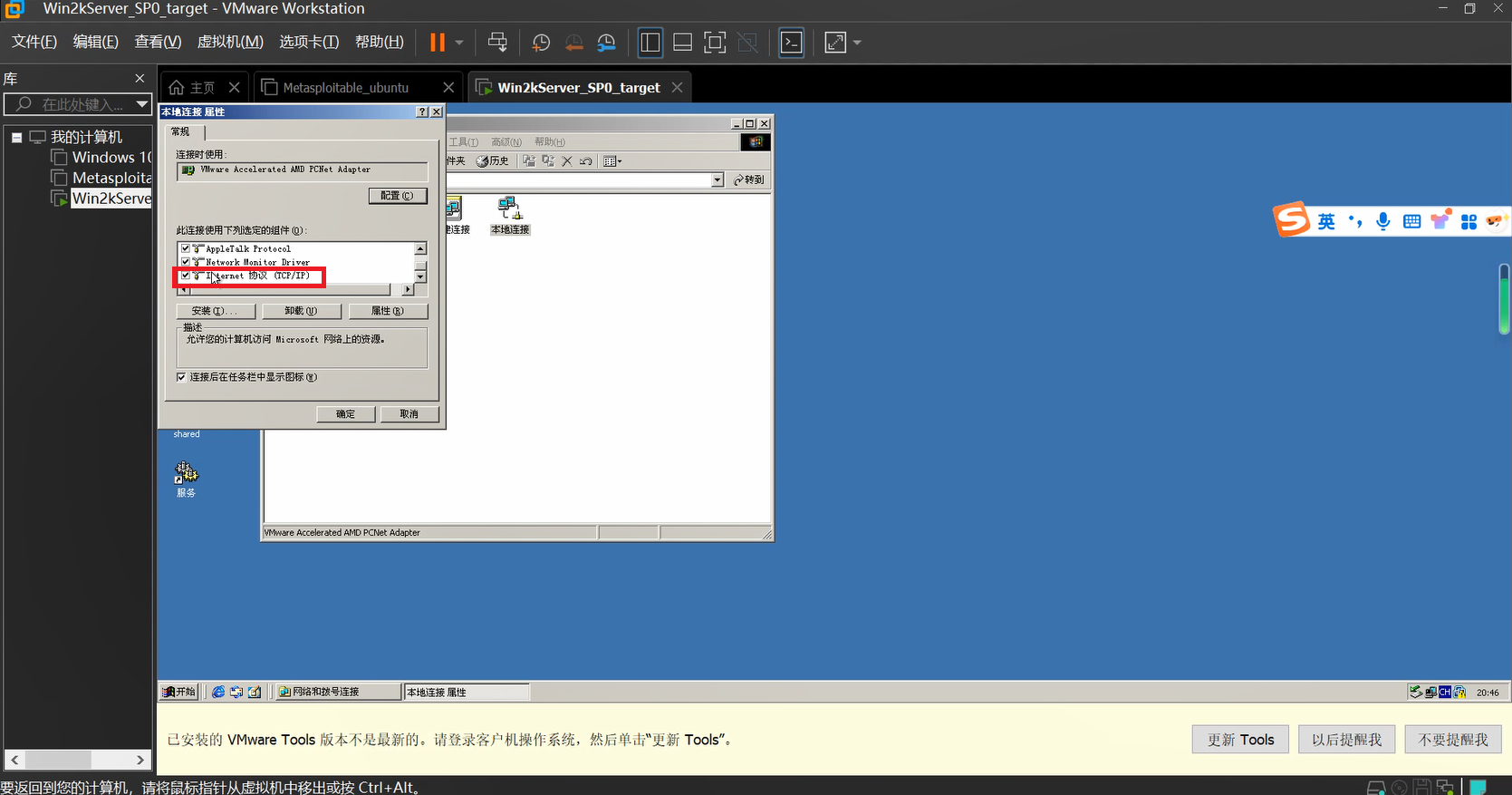Image resolution: width=1512 pixels, height=795 pixels.
Task: Click the 卸载(U) button
Action: click(x=302, y=311)
